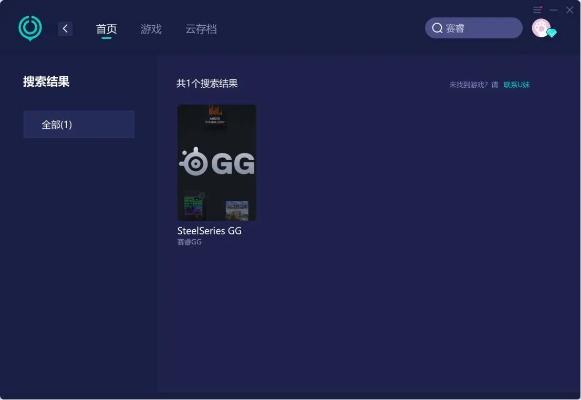Click the green app logo icon
Image resolution: width=581 pixels, height=400 pixels.
click(30, 28)
